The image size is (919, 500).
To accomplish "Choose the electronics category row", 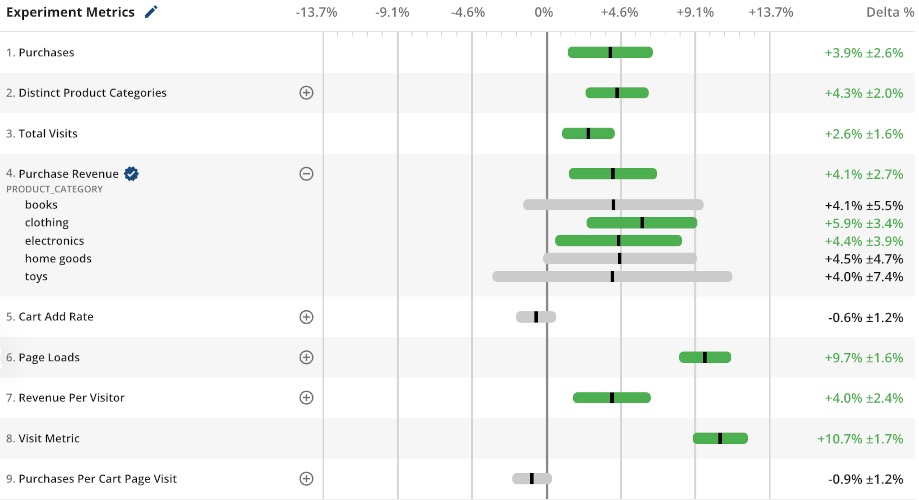I will pyautogui.click(x=55, y=241).
